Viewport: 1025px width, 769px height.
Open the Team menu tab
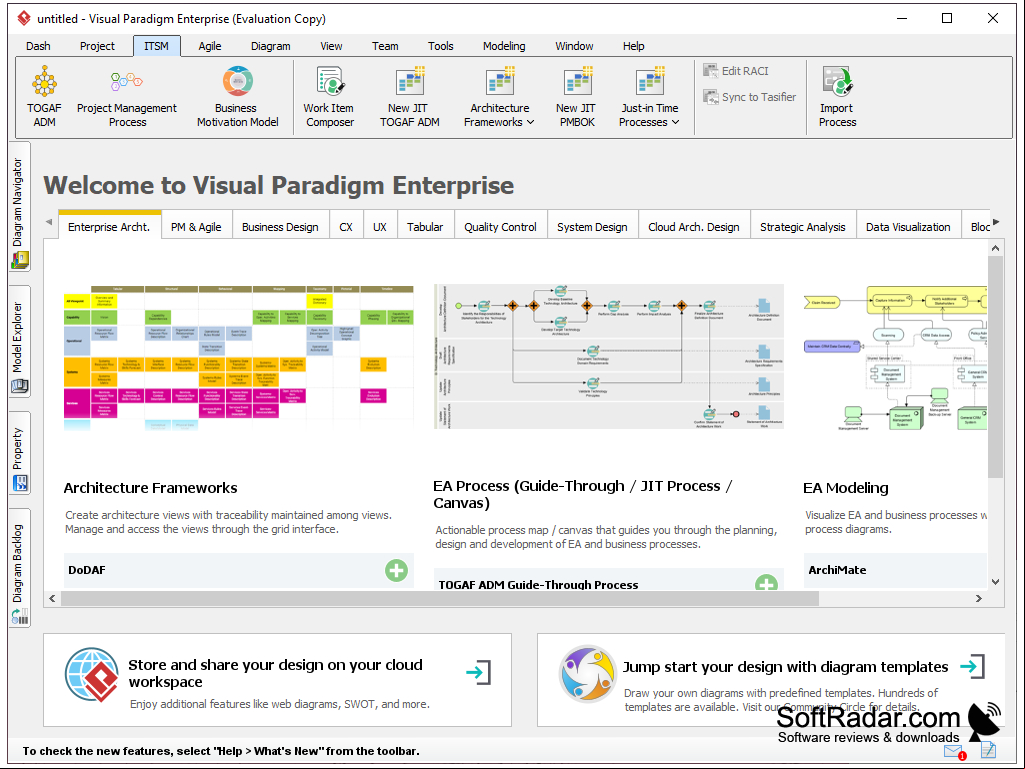pyautogui.click(x=385, y=46)
